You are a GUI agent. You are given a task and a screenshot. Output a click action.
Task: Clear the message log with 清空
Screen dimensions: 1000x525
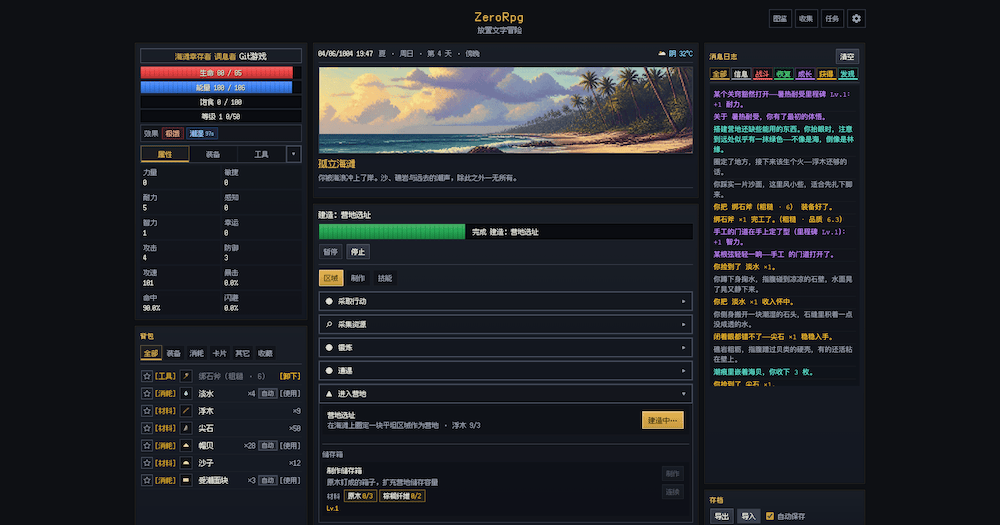coord(847,57)
